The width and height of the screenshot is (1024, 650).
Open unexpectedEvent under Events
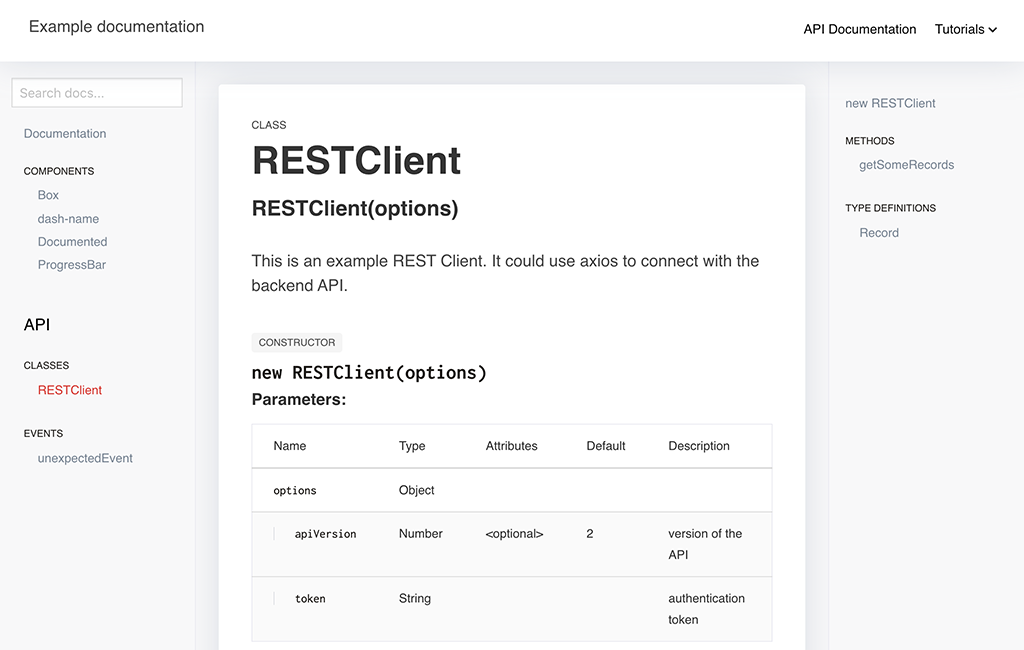tap(85, 458)
